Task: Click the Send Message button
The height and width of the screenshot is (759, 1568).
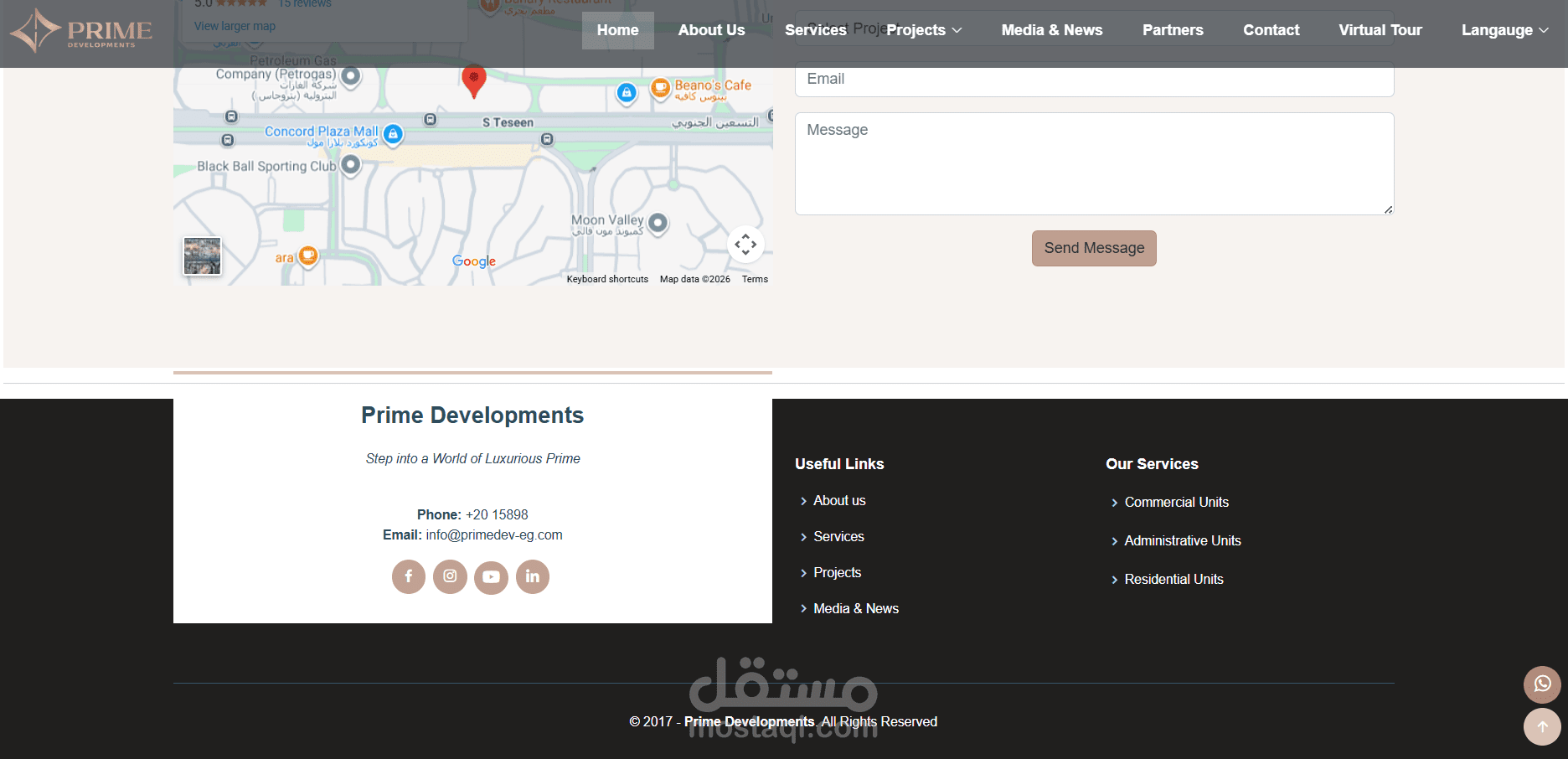Action: (1094, 248)
